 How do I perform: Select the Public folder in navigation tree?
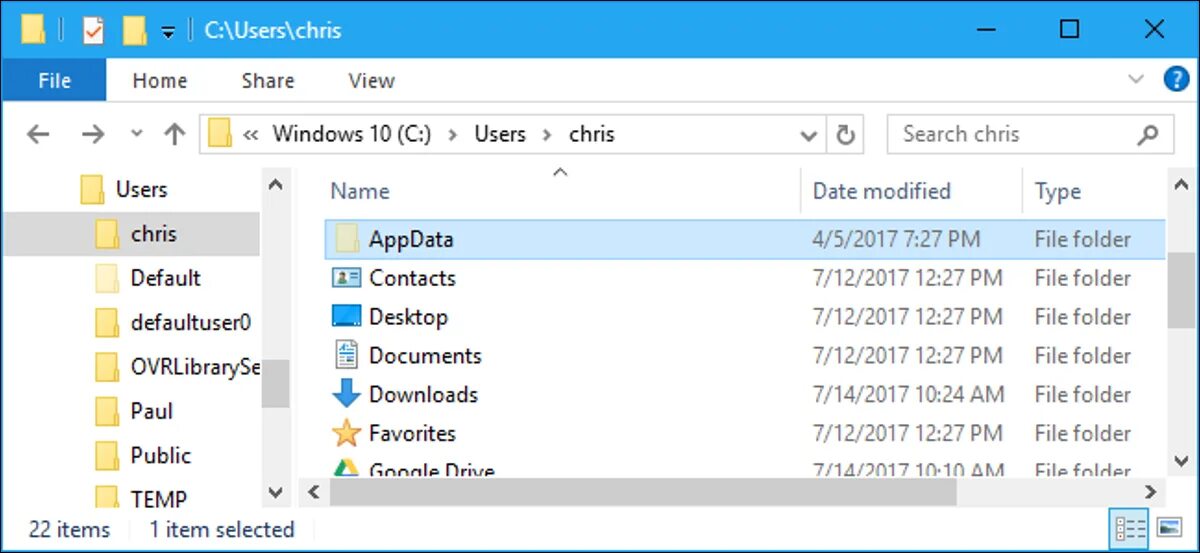160,455
